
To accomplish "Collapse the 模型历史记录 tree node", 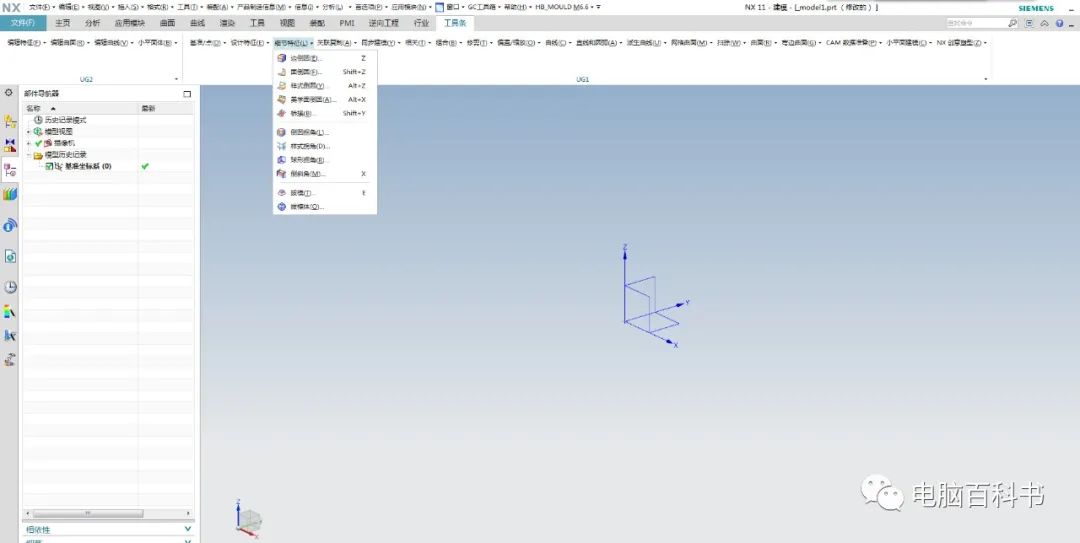I will click(28, 155).
